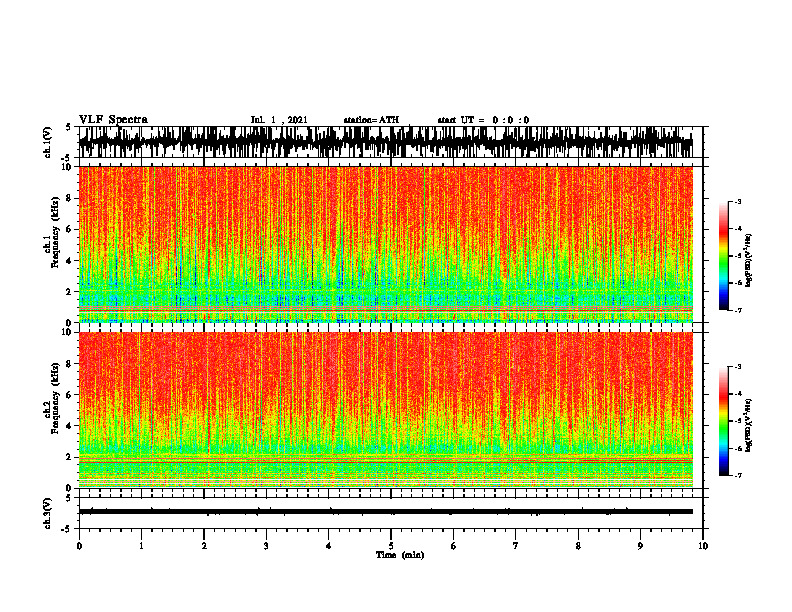Click time axis tick label "3"

click(x=266, y=546)
